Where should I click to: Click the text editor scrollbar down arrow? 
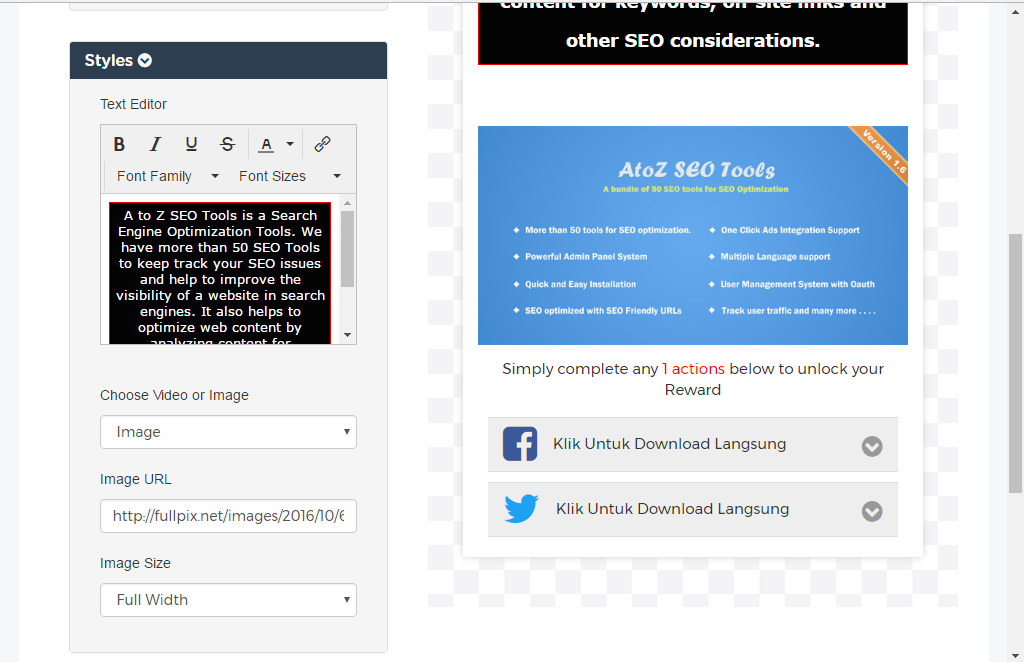(347, 335)
